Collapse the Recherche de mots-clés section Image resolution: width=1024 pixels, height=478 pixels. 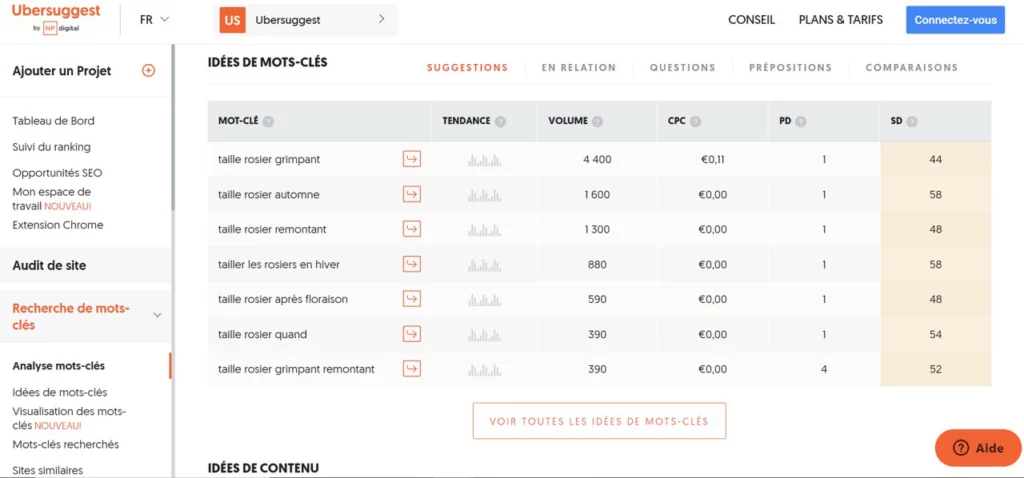(157, 315)
